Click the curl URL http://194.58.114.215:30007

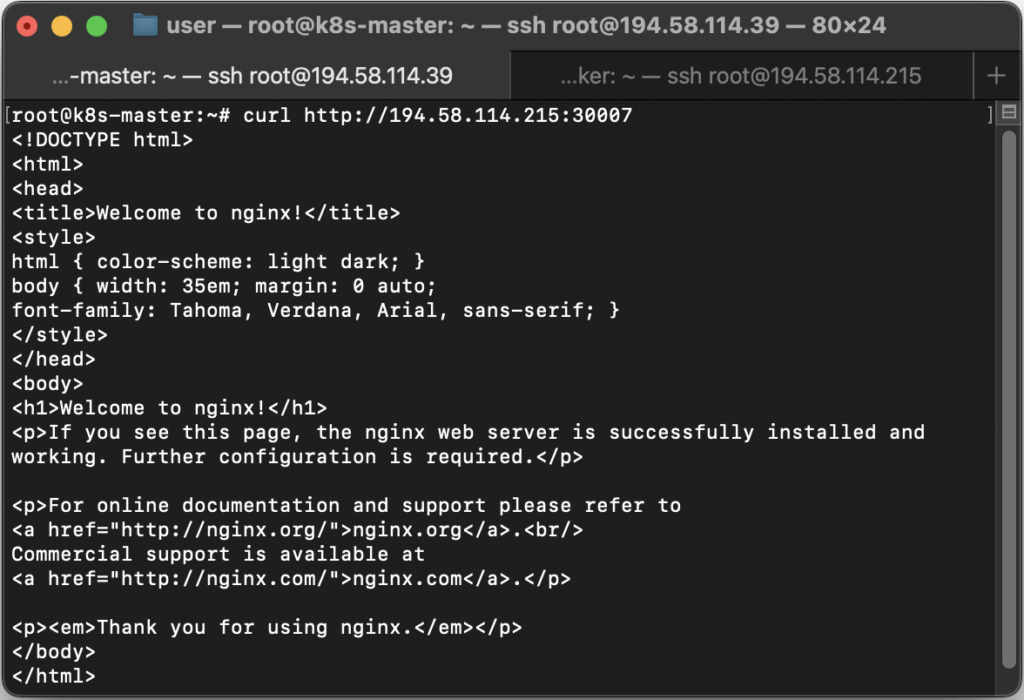tap(468, 116)
